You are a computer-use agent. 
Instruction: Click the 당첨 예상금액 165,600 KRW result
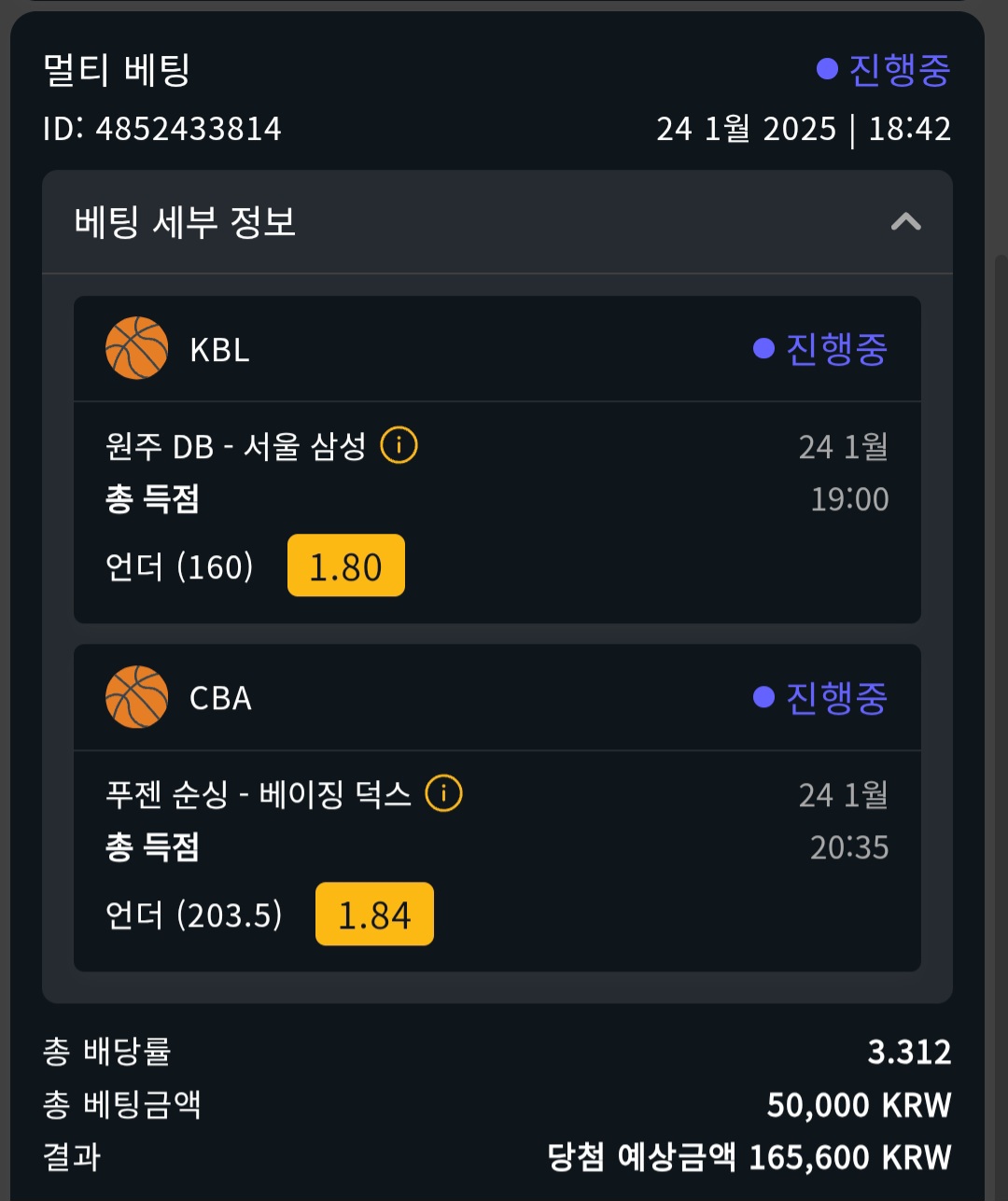click(749, 1158)
